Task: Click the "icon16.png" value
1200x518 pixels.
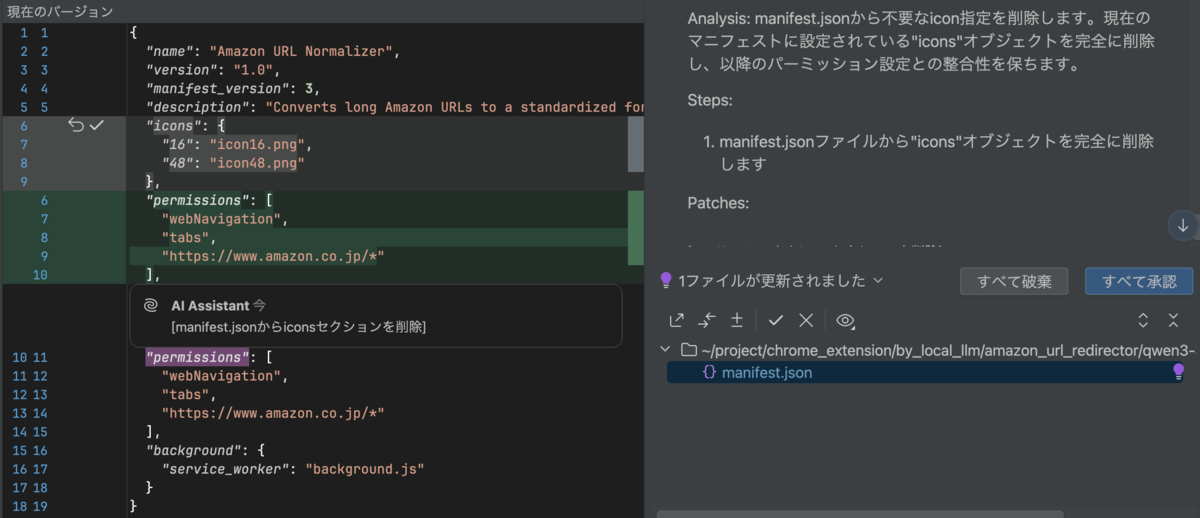Action: click(256, 144)
